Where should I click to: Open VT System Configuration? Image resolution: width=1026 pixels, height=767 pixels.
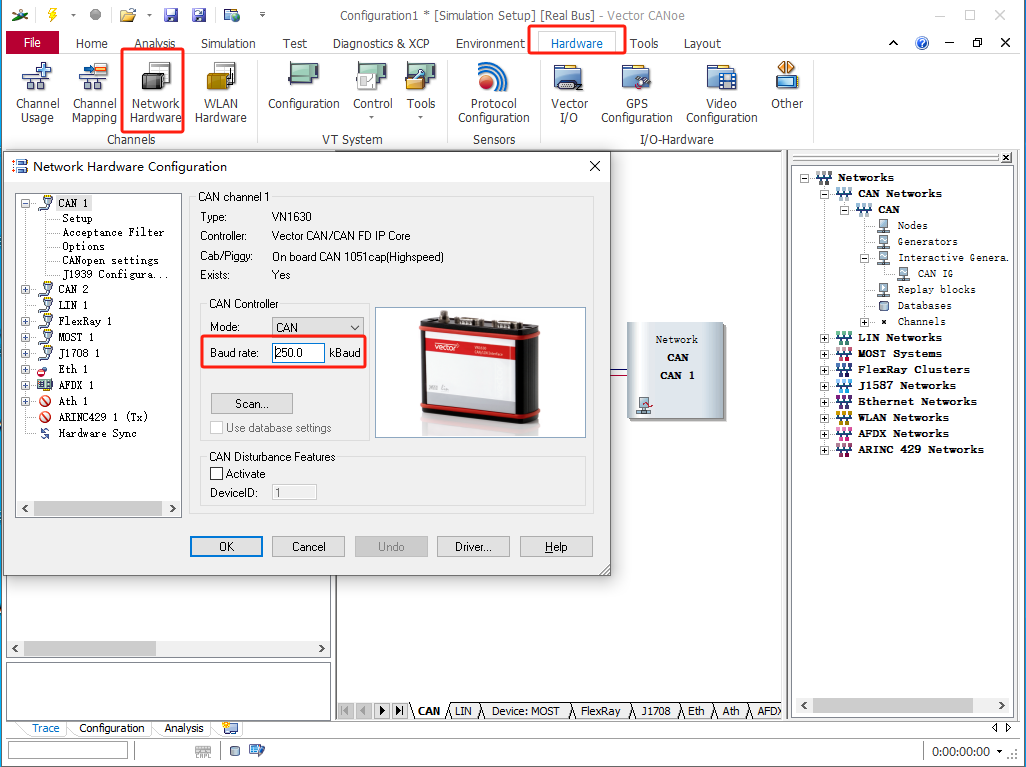[x=304, y=86]
